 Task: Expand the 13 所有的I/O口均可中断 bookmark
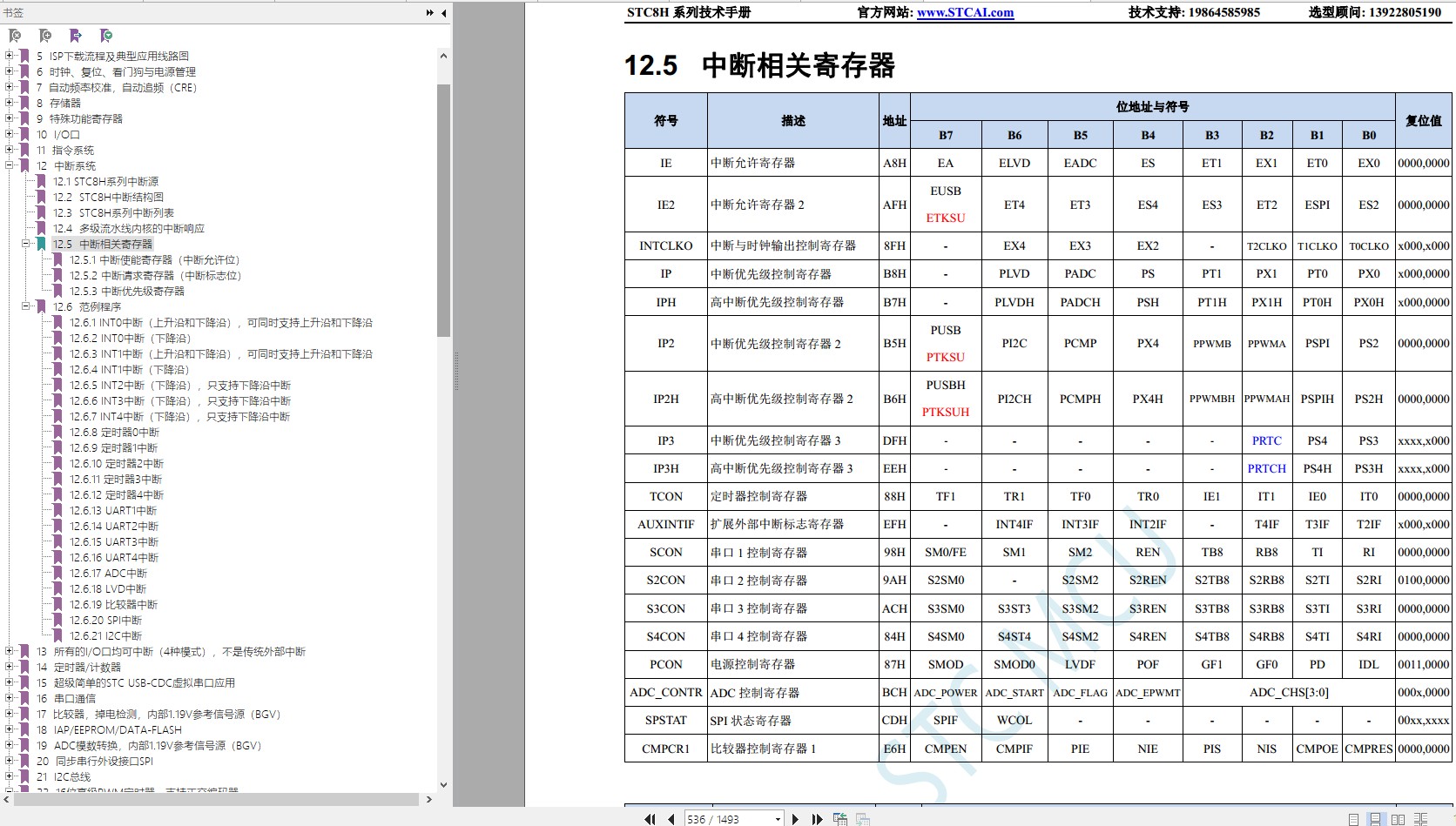click(10, 651)
